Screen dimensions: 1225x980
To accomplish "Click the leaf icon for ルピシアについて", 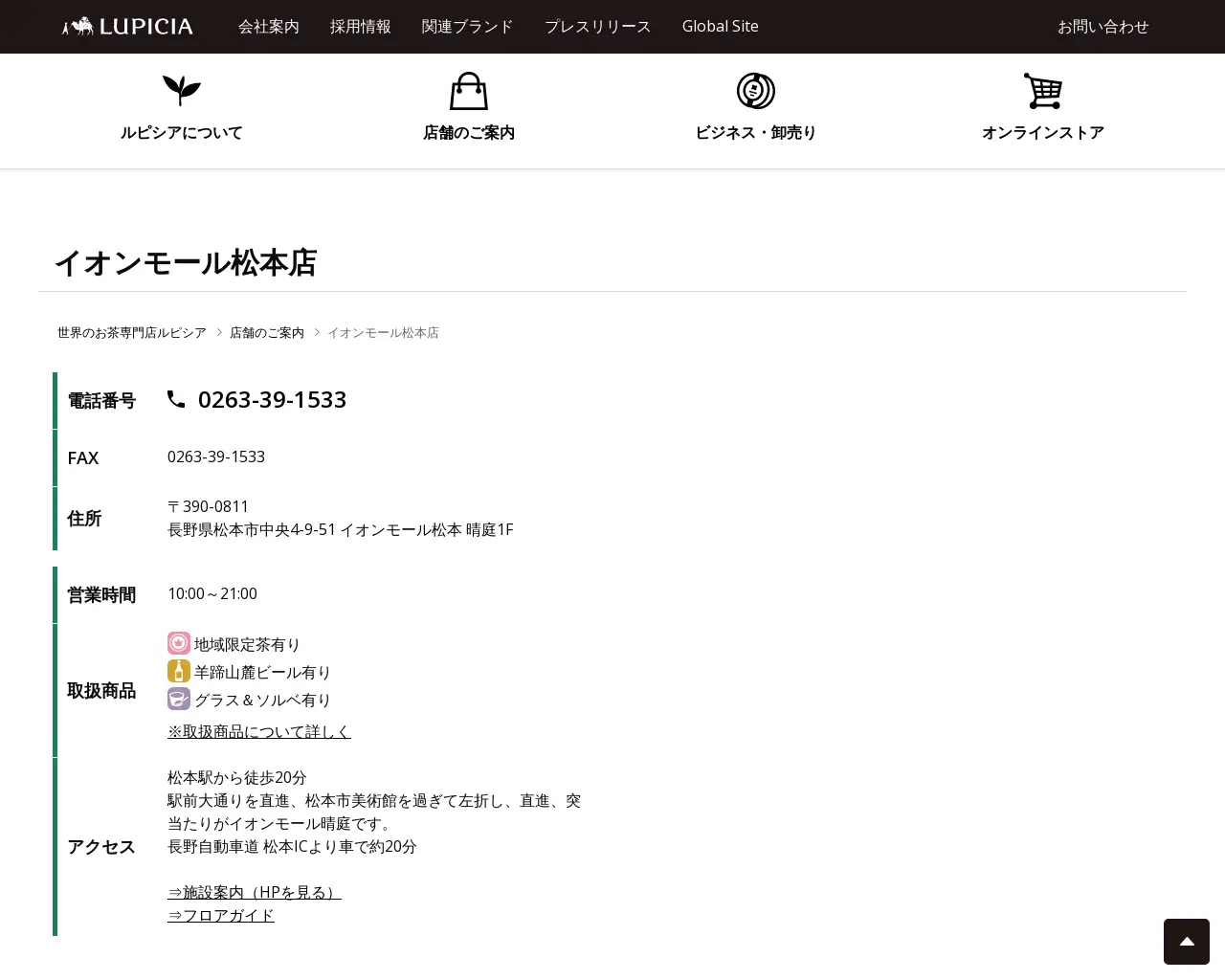I will click(x=181, y=91).
